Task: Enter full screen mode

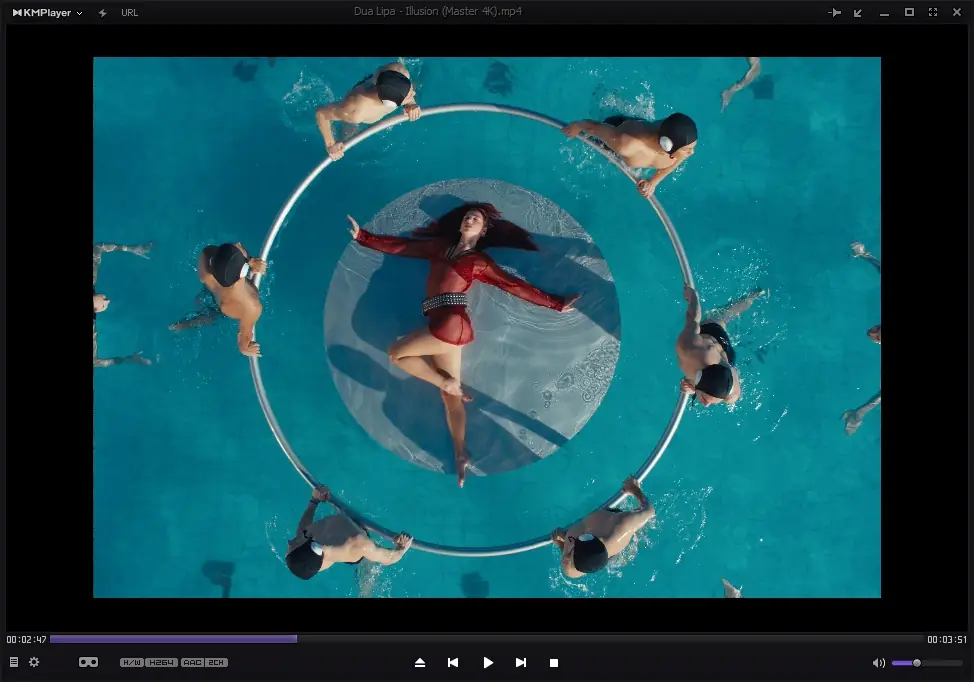Action: 932,12
